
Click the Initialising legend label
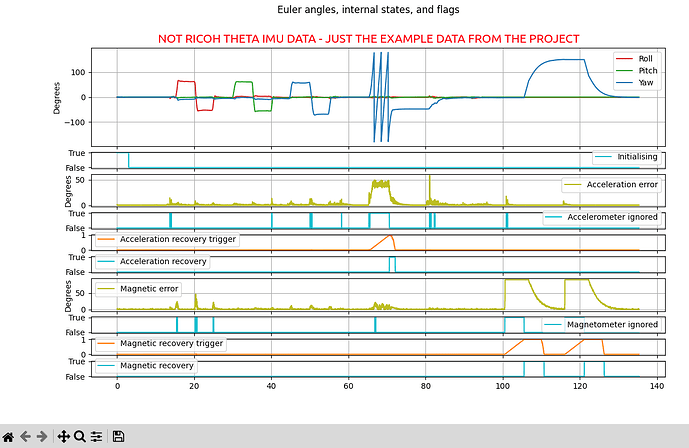point(637,157)
